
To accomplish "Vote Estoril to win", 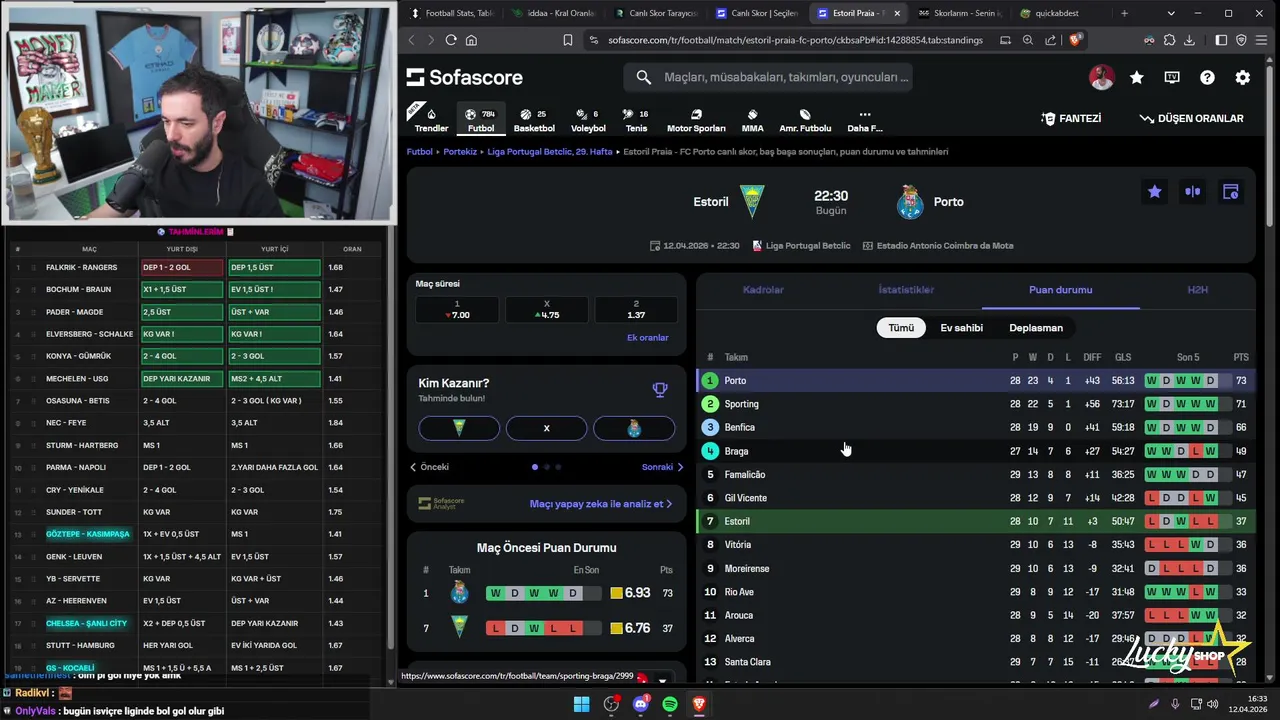I will click(x=459, y=428).
